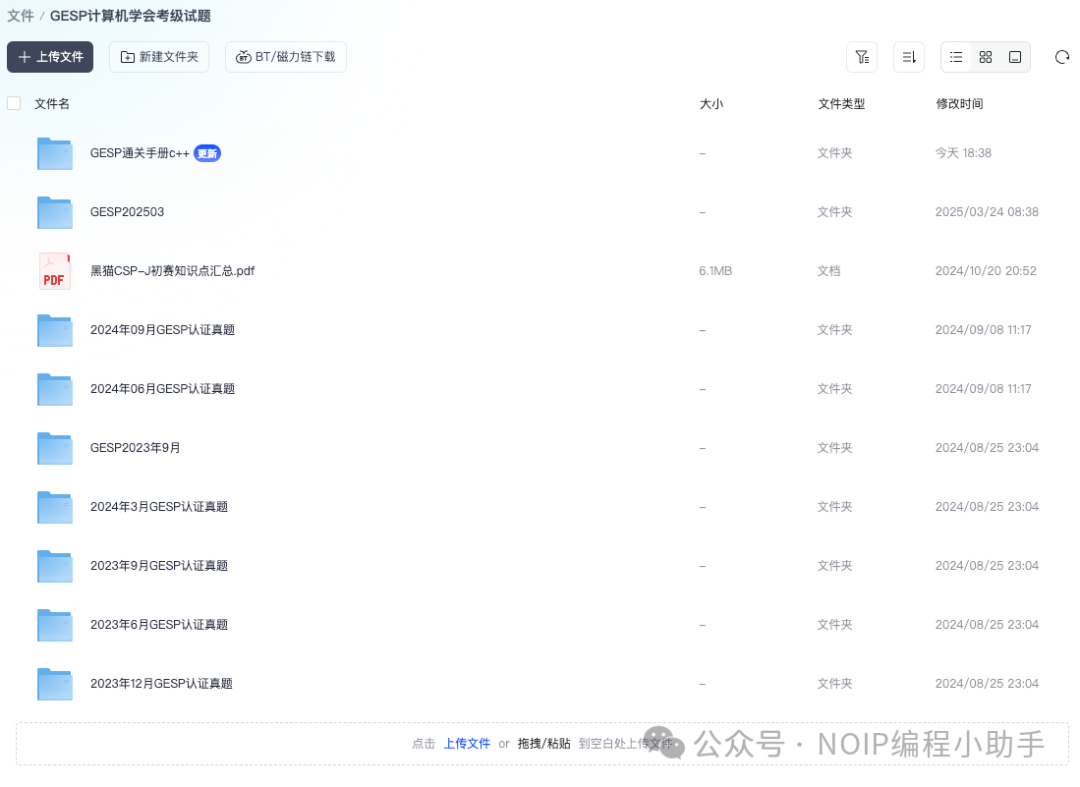Click file name GESP202503
Image resolution: width=1080 pixels, height=787 pixels.
[x=127, y=212]
